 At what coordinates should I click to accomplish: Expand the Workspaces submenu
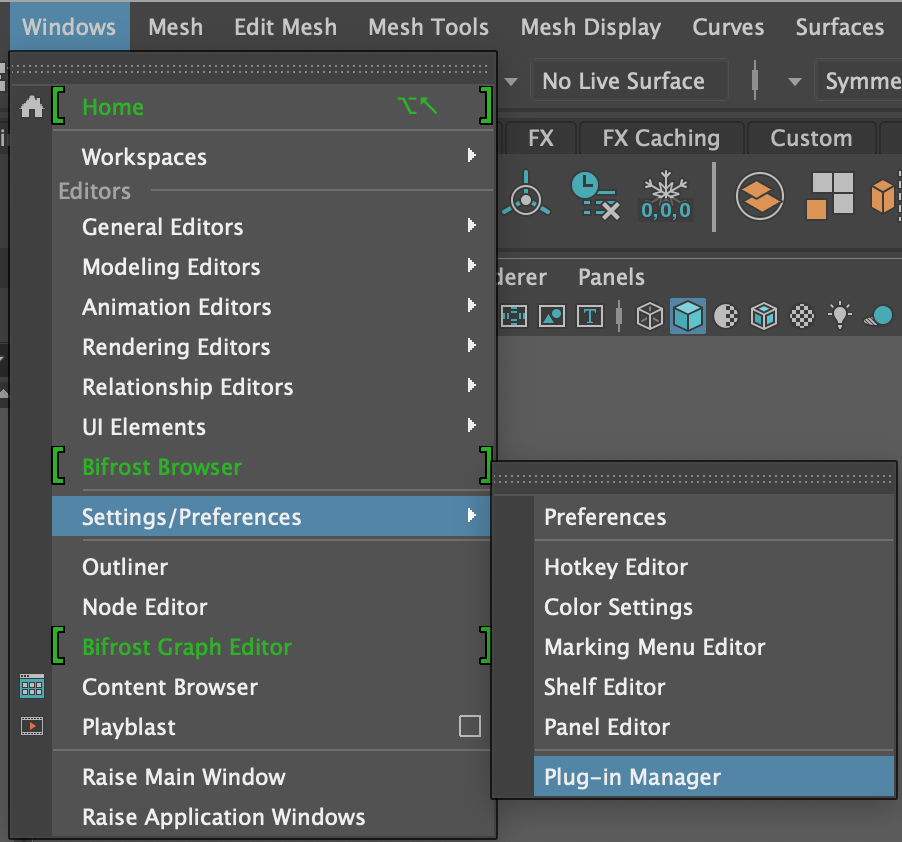471,155
